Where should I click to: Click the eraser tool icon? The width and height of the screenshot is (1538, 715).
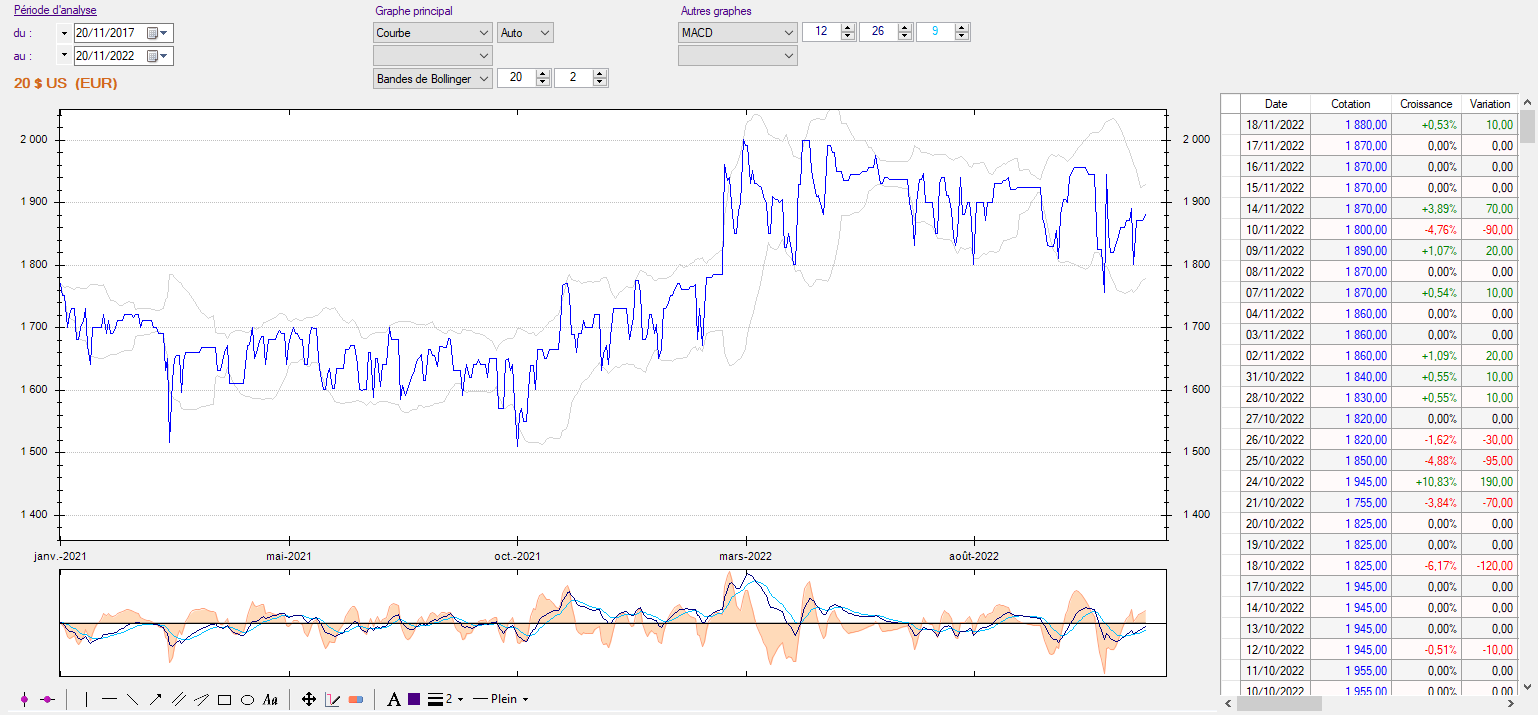pyautogui.click(x=356, y=699)
